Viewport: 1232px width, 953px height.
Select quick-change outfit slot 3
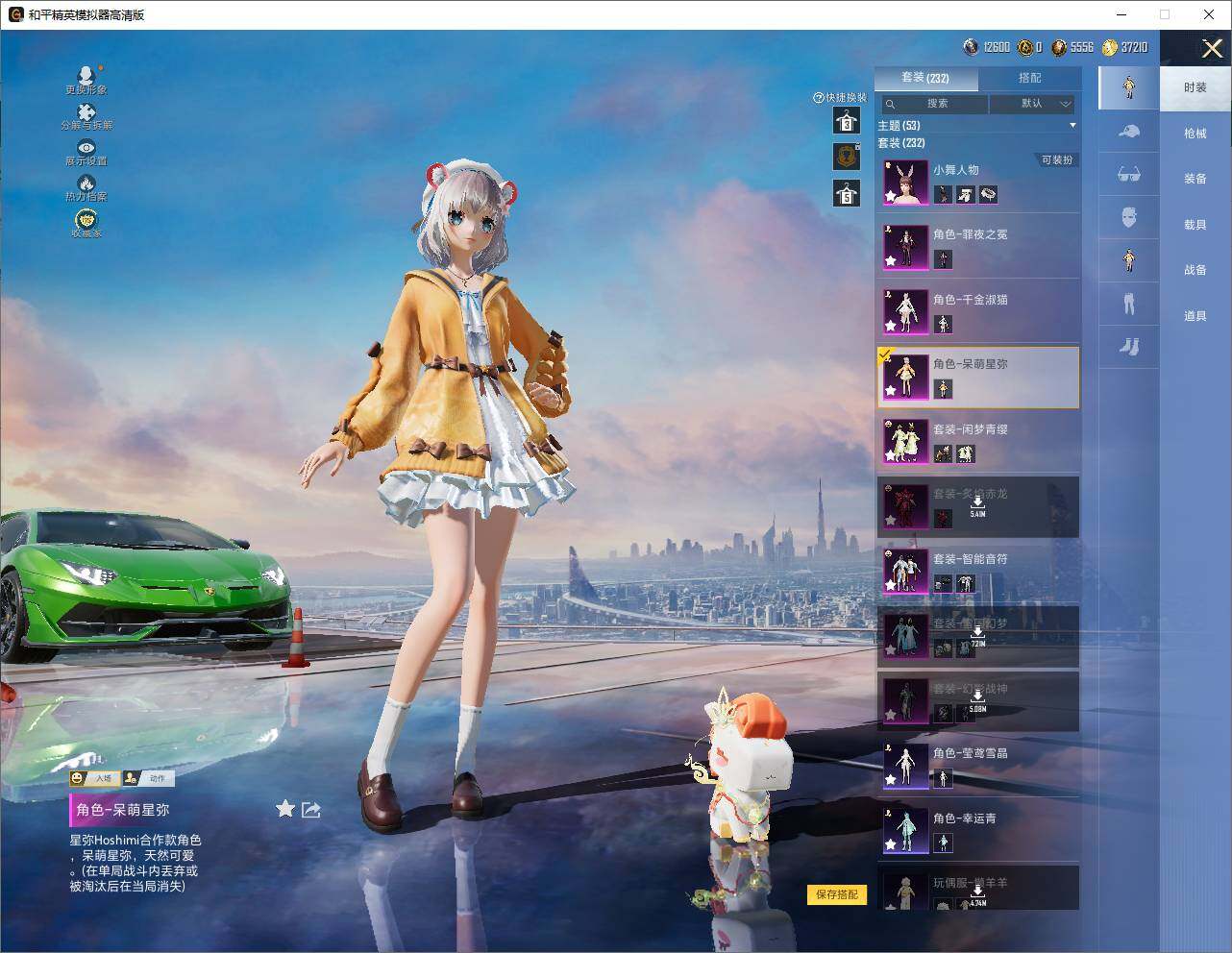click(846, 120)
